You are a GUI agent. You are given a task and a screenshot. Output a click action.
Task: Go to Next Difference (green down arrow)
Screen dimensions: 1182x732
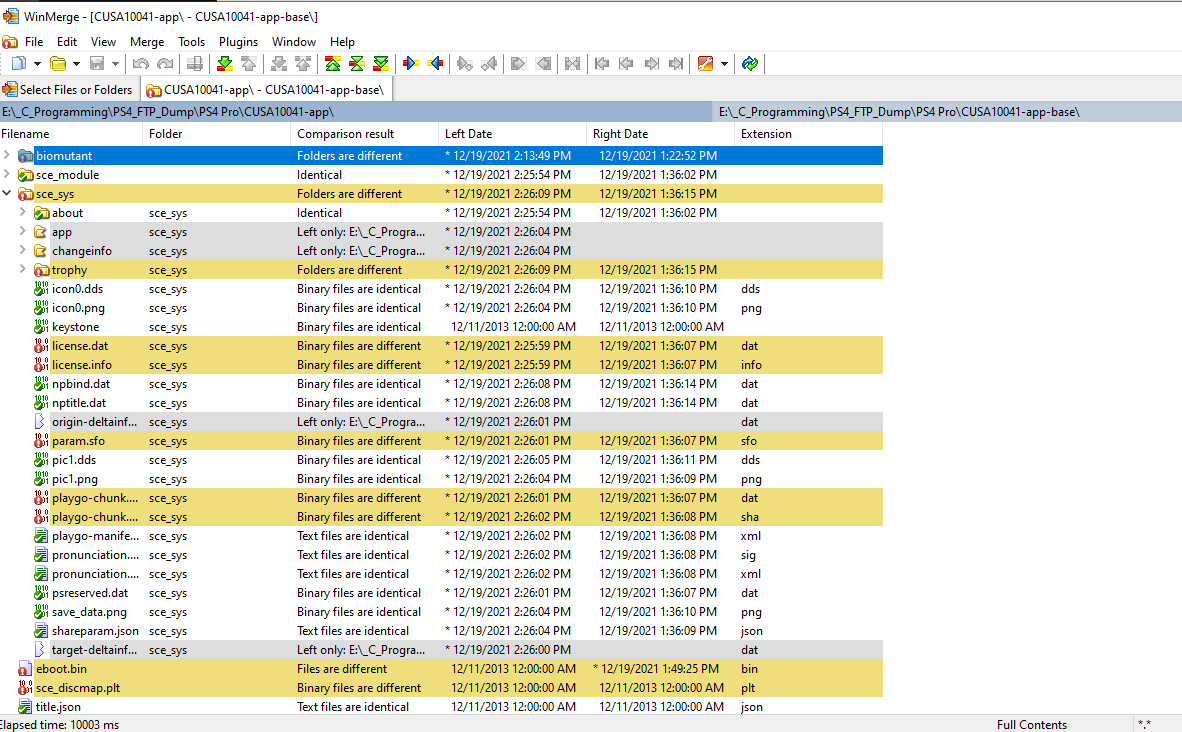[x=224, y=64]
